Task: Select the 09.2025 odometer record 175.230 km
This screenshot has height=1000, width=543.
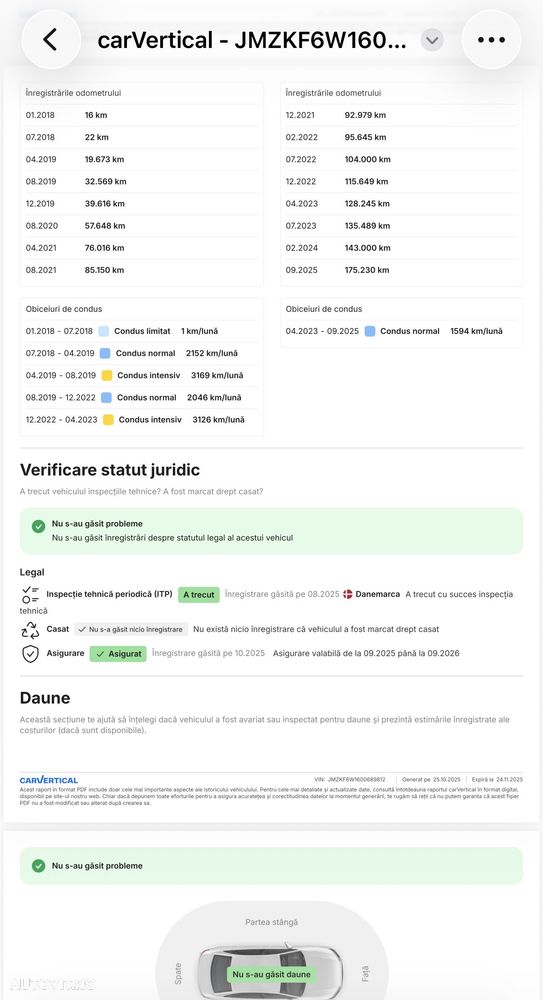Action: coord(401,270)
